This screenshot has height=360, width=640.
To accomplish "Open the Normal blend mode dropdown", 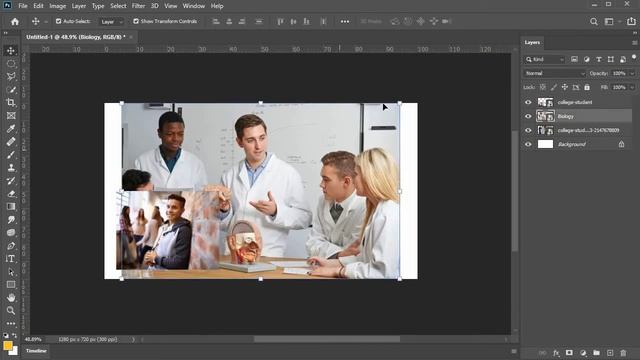I will click(x=554, y=73).
